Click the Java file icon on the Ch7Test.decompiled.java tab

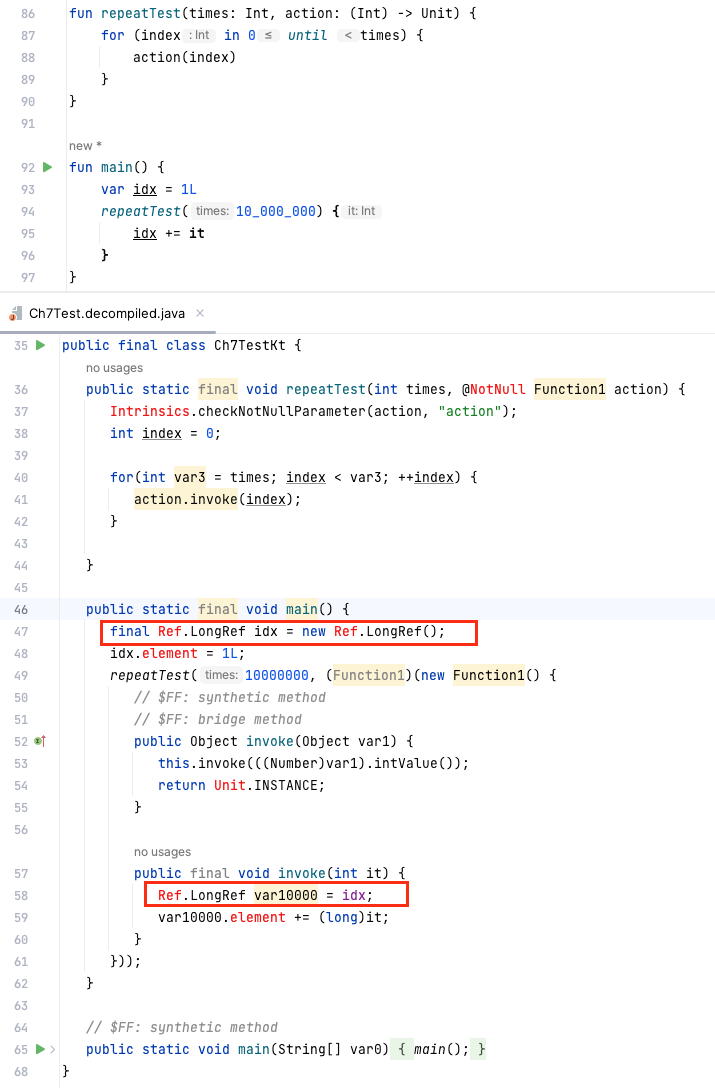click(15, 314)
